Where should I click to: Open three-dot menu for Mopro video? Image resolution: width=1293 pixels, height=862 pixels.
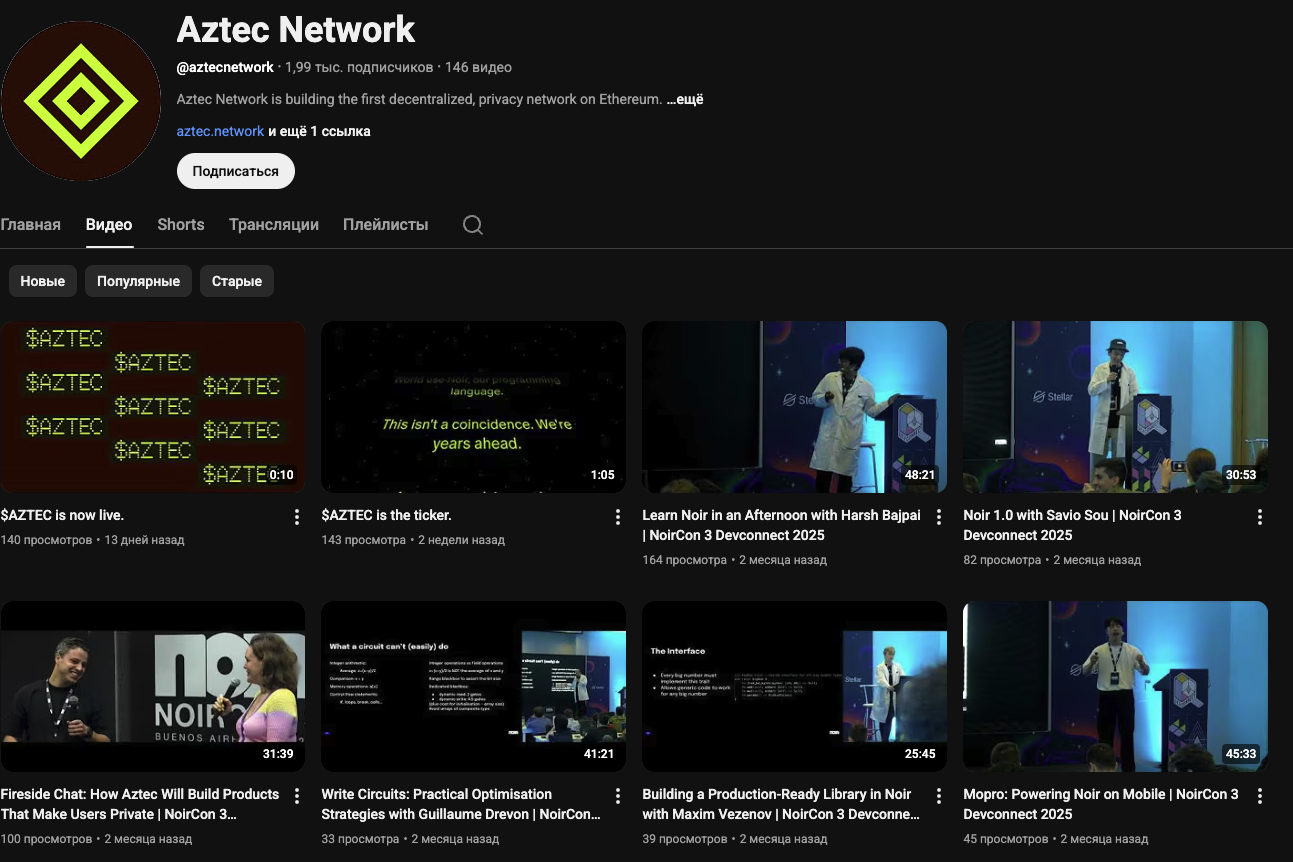tap(1259, 796)
